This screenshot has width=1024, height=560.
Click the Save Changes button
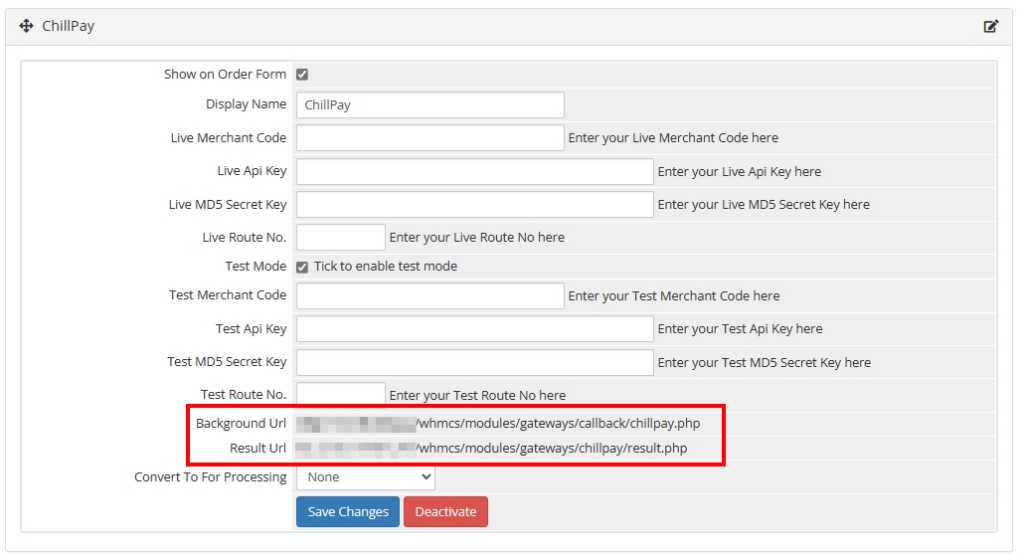[x=348, y=512]
